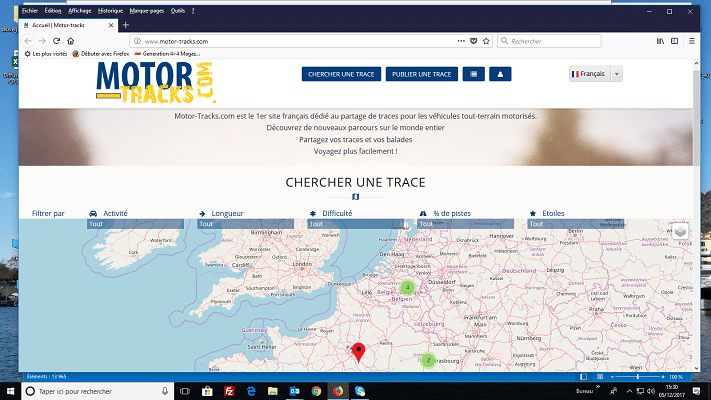Open the map layers control
The image size is (711, 400).
click(x=680, y=232)
